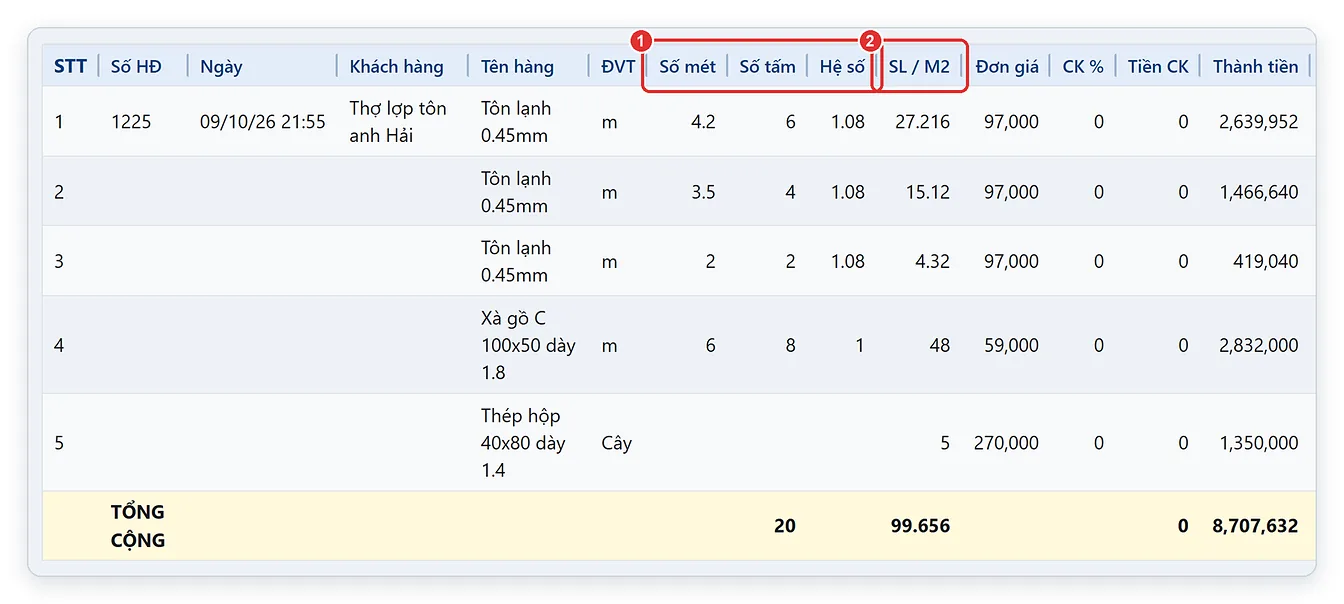Click the quantity value 4.32

932,262
